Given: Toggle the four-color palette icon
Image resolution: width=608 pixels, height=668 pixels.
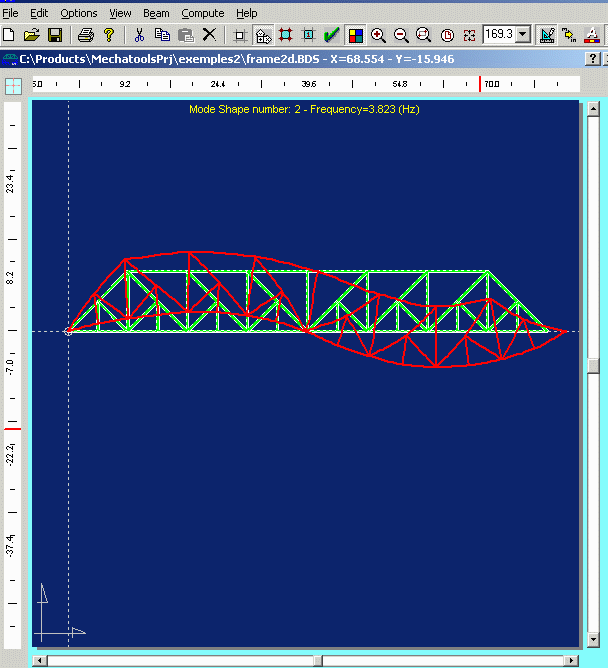Looking at the screenshot, I should [x=355, y=35].
